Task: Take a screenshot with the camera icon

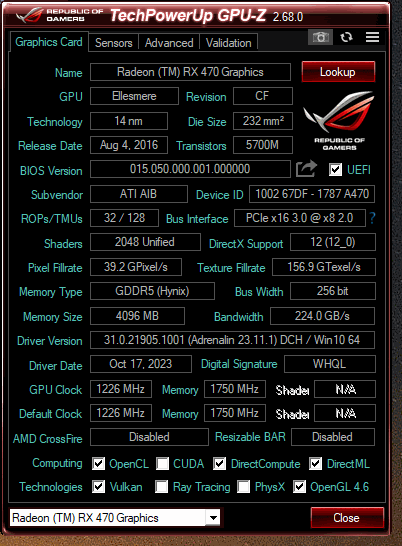Action: tap(320, 37)
